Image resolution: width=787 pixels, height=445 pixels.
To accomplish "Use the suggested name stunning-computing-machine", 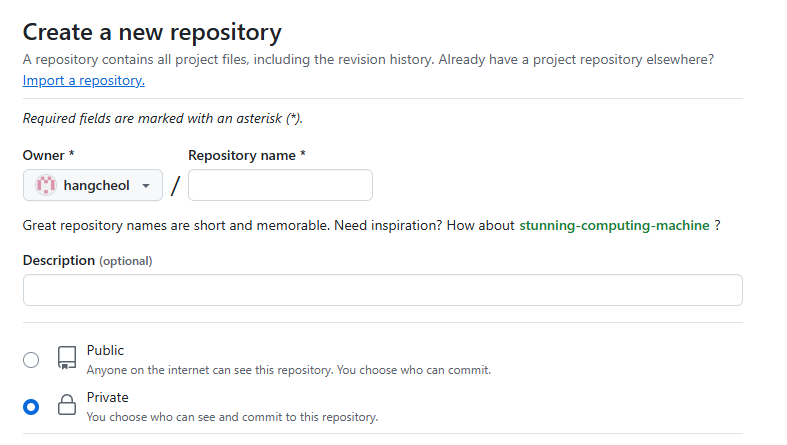I will pos(614,225).
